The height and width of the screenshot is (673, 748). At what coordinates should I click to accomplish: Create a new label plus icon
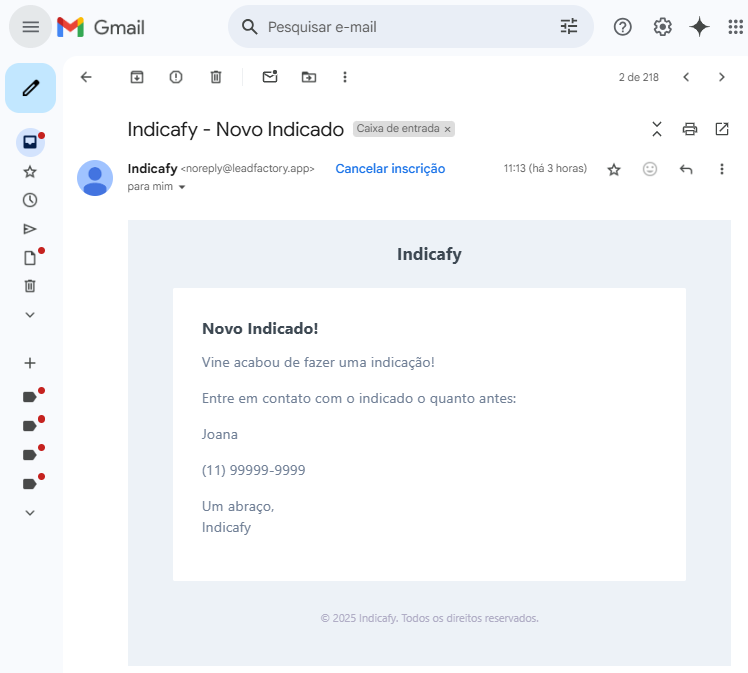[x=30, y=363]
